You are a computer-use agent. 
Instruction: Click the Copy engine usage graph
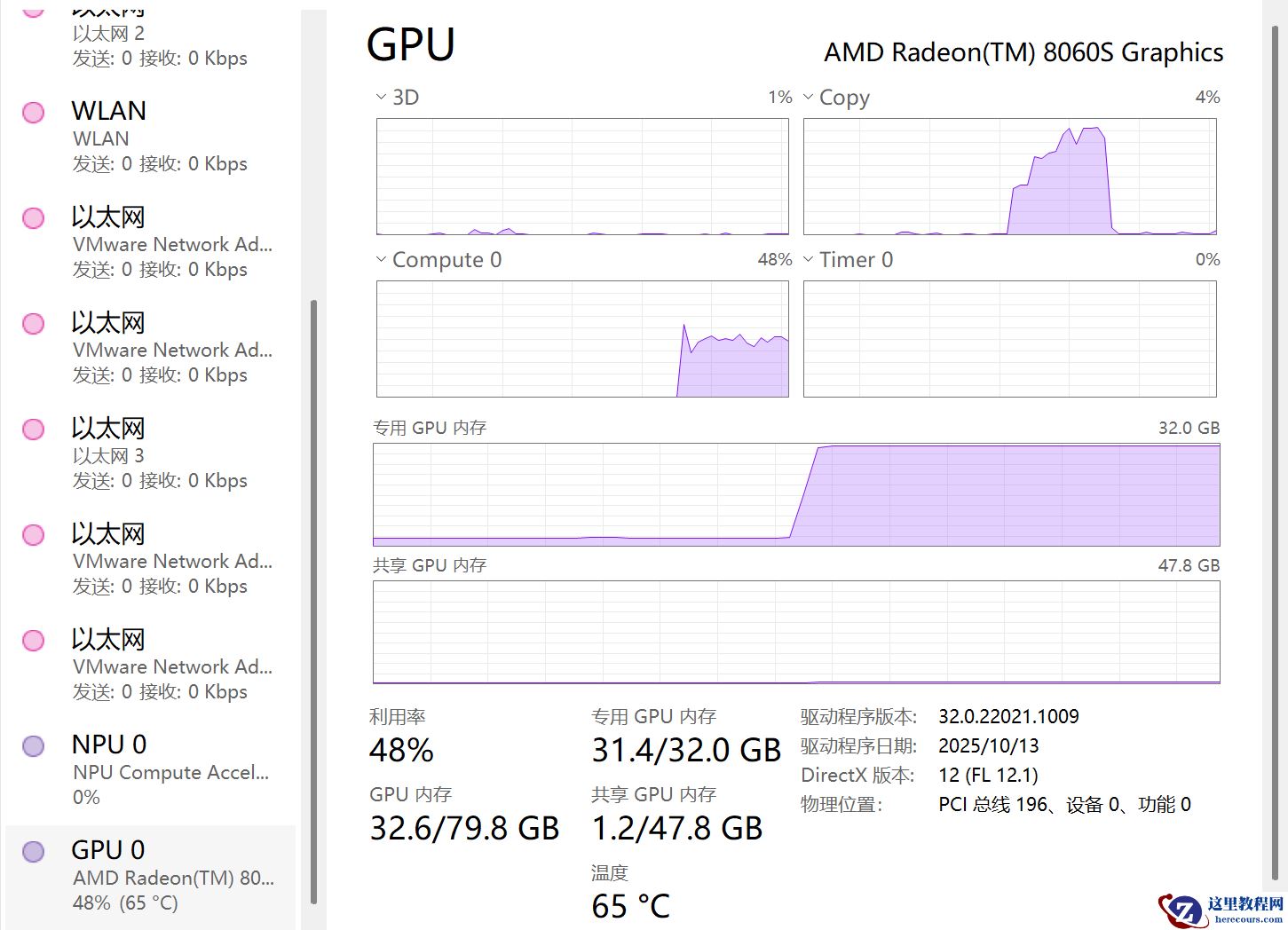(x=1009, y=177)
